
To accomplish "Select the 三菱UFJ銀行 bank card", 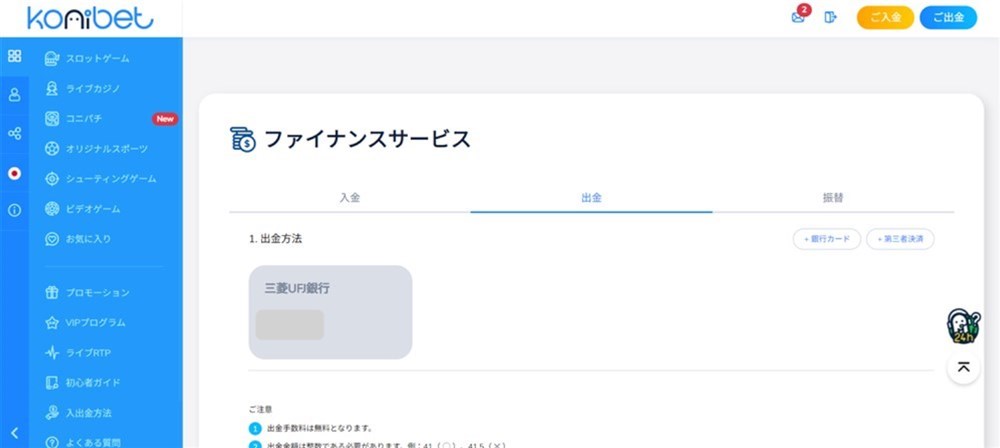I will [330, 311].
